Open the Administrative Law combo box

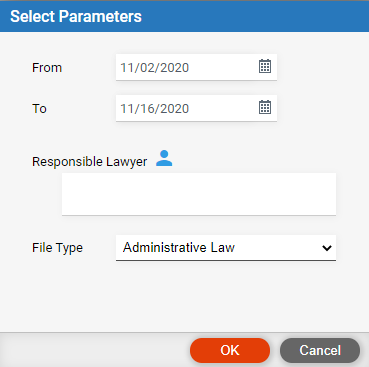tap(226, 248)
